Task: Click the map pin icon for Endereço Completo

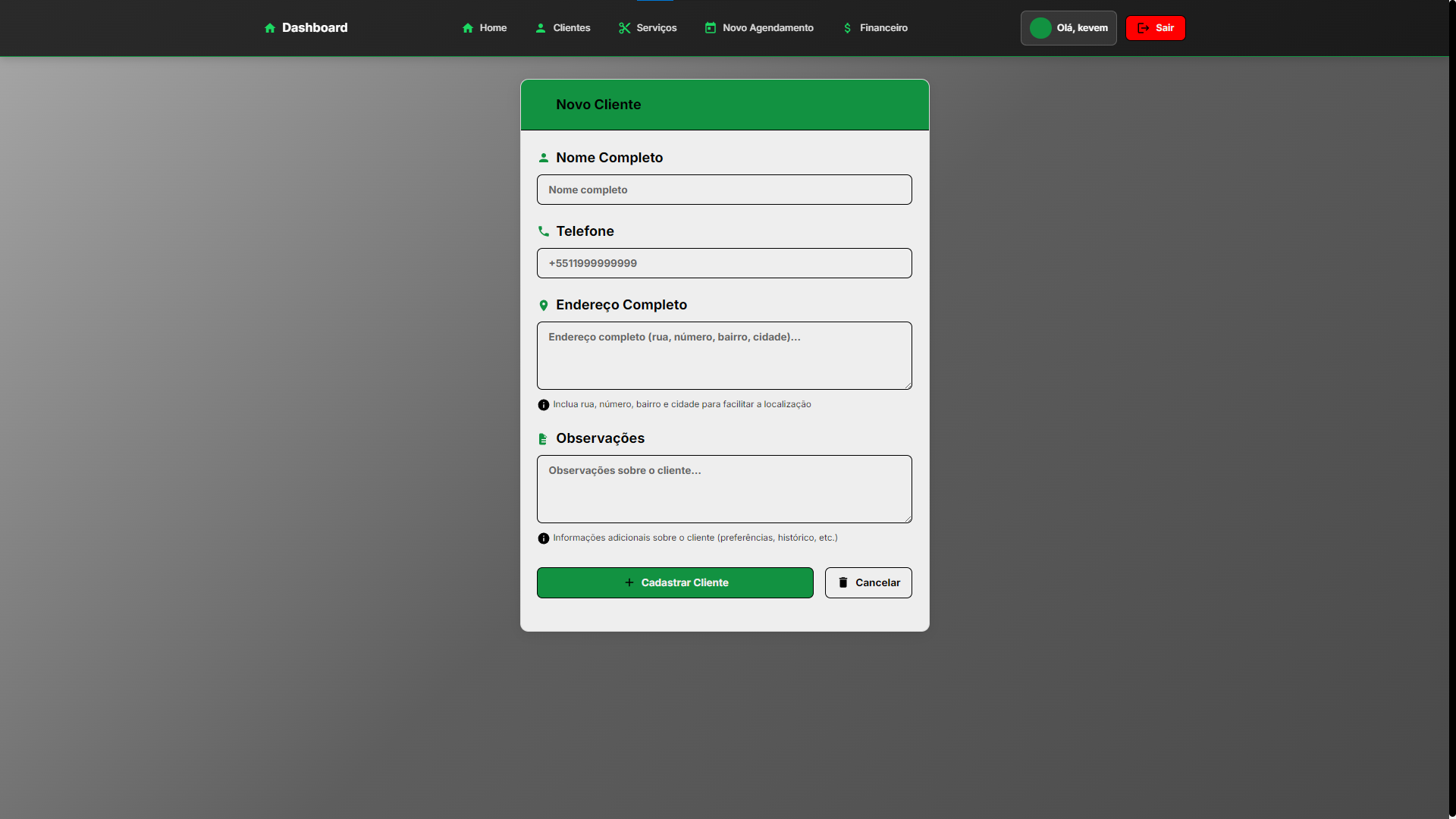Action: [544, 305]
